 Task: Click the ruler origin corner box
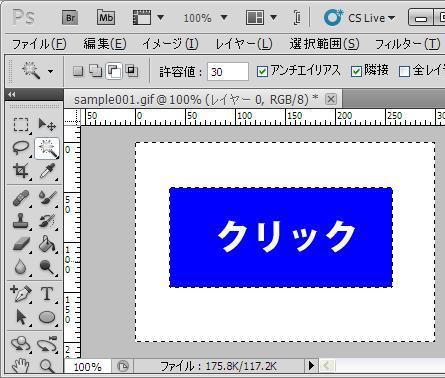click(x=72, y=117)
